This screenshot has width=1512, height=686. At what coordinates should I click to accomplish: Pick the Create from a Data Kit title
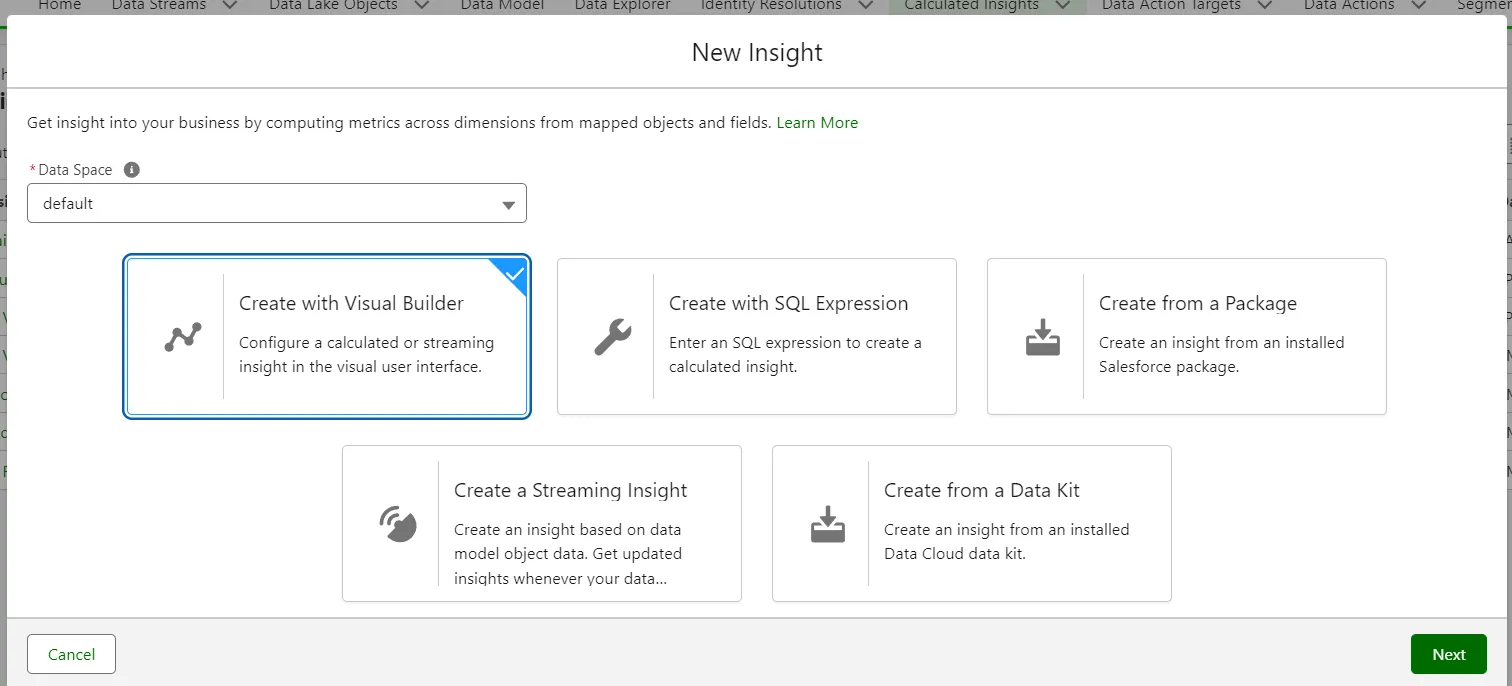tap(981, 490)
